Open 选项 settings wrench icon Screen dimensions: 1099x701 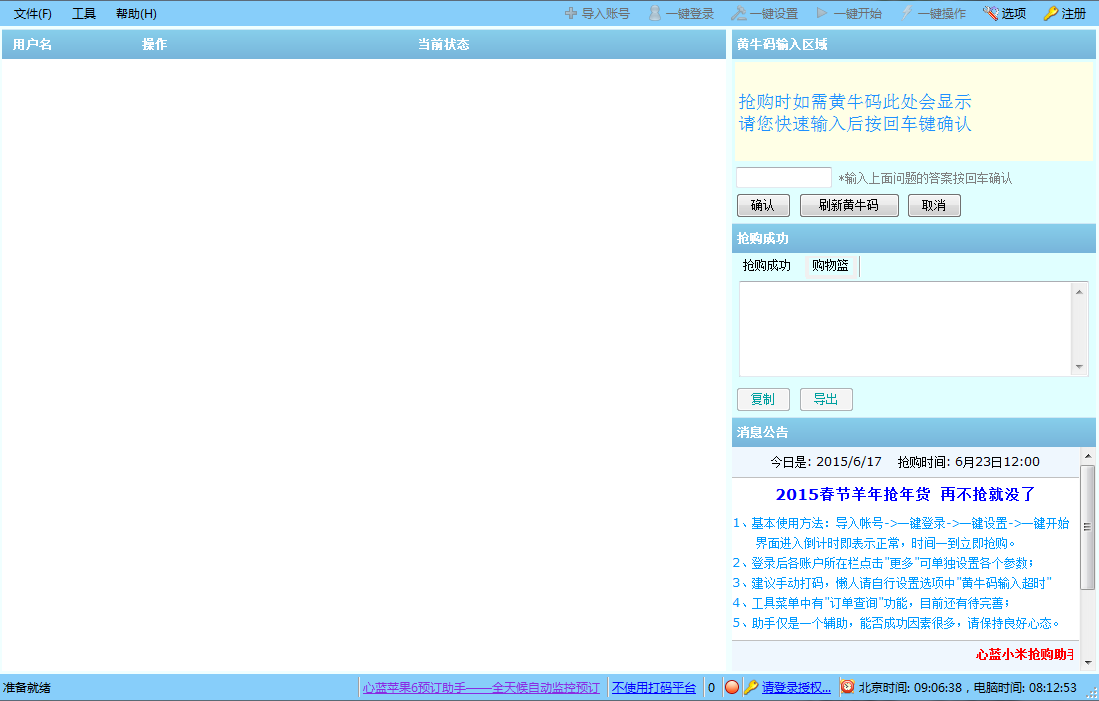[x=990, y=13]
